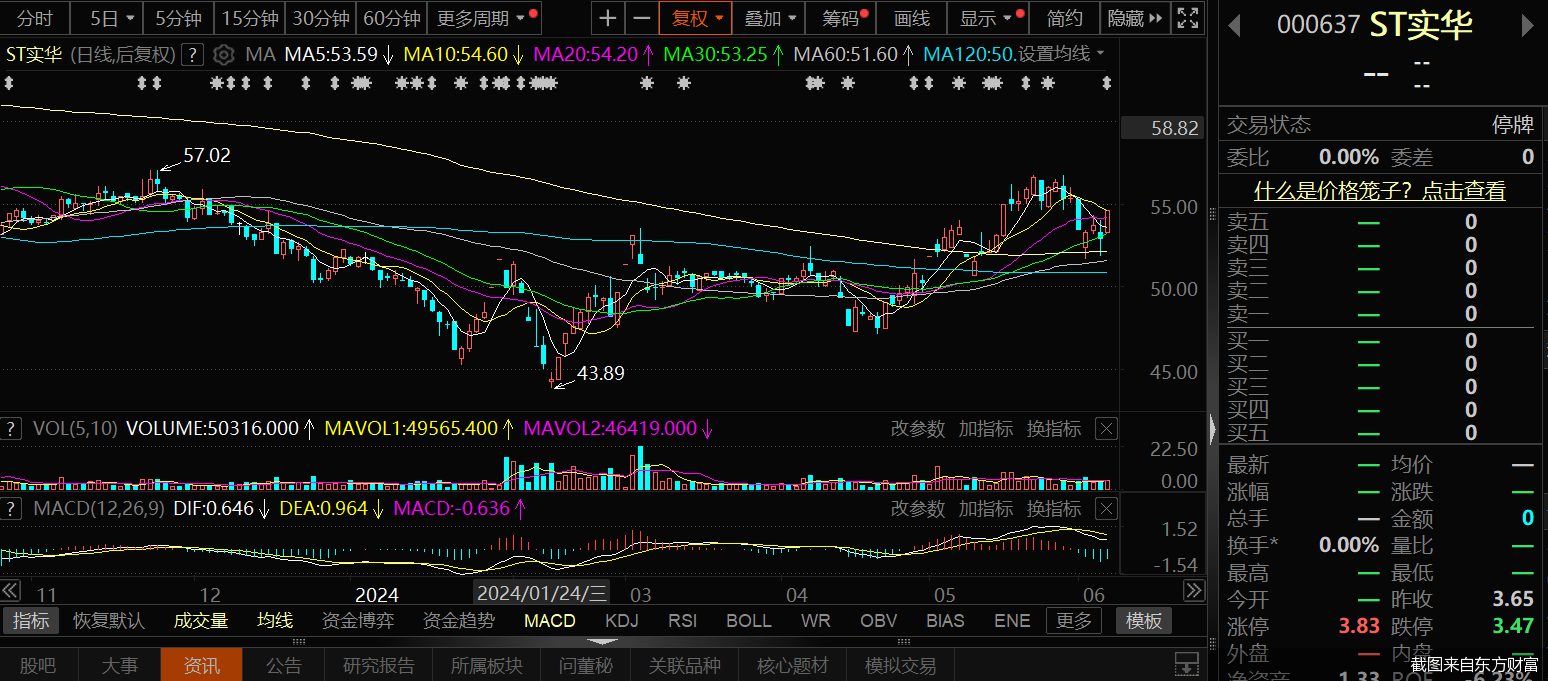Open 什么是价格笼子 link
The height and width of the screenshot is (681, 1548).
pos(1380,190)
